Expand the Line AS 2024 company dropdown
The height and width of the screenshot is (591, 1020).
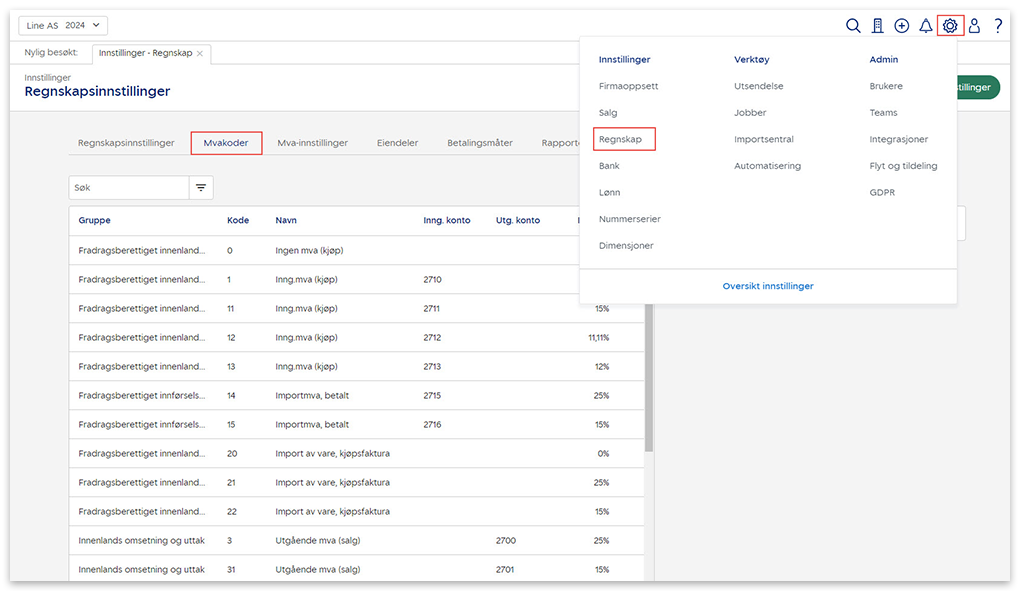click(x=62, y=26)
